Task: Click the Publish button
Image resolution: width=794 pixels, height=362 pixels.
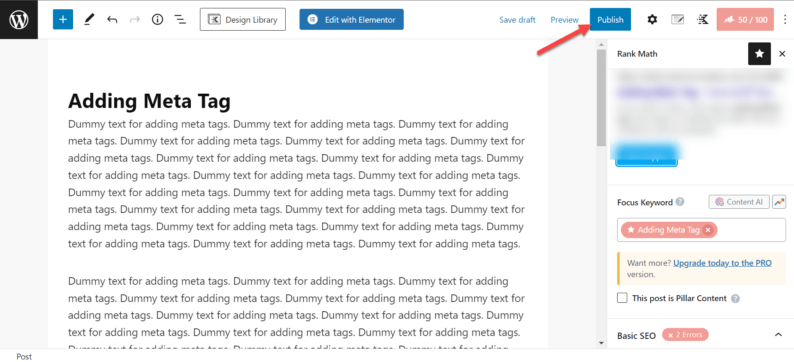Action: [610, 20]
